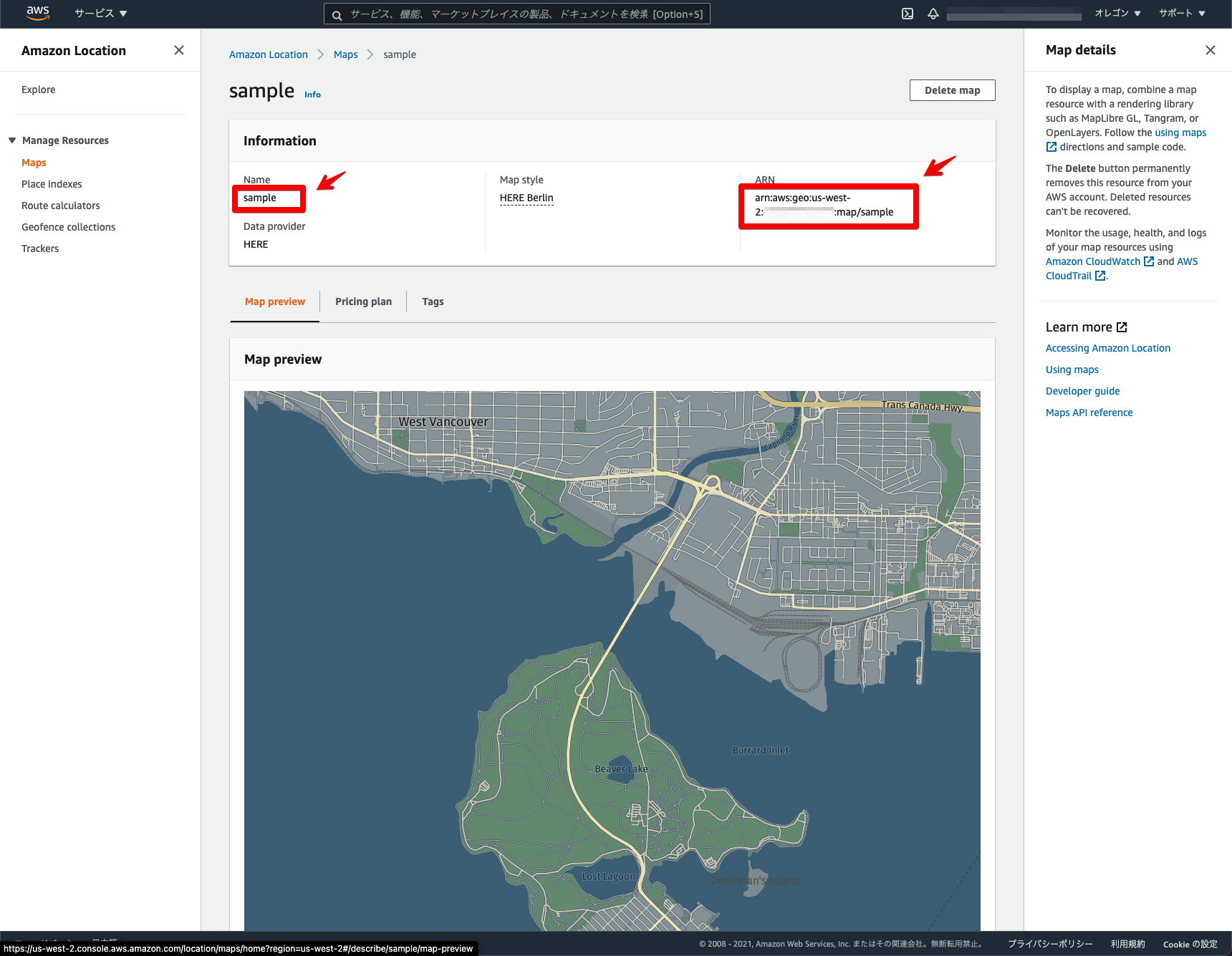Switch to the Pricing plan tab
Screen dimensions: 1232x956
pyautogui.click(x=363, y=301)
